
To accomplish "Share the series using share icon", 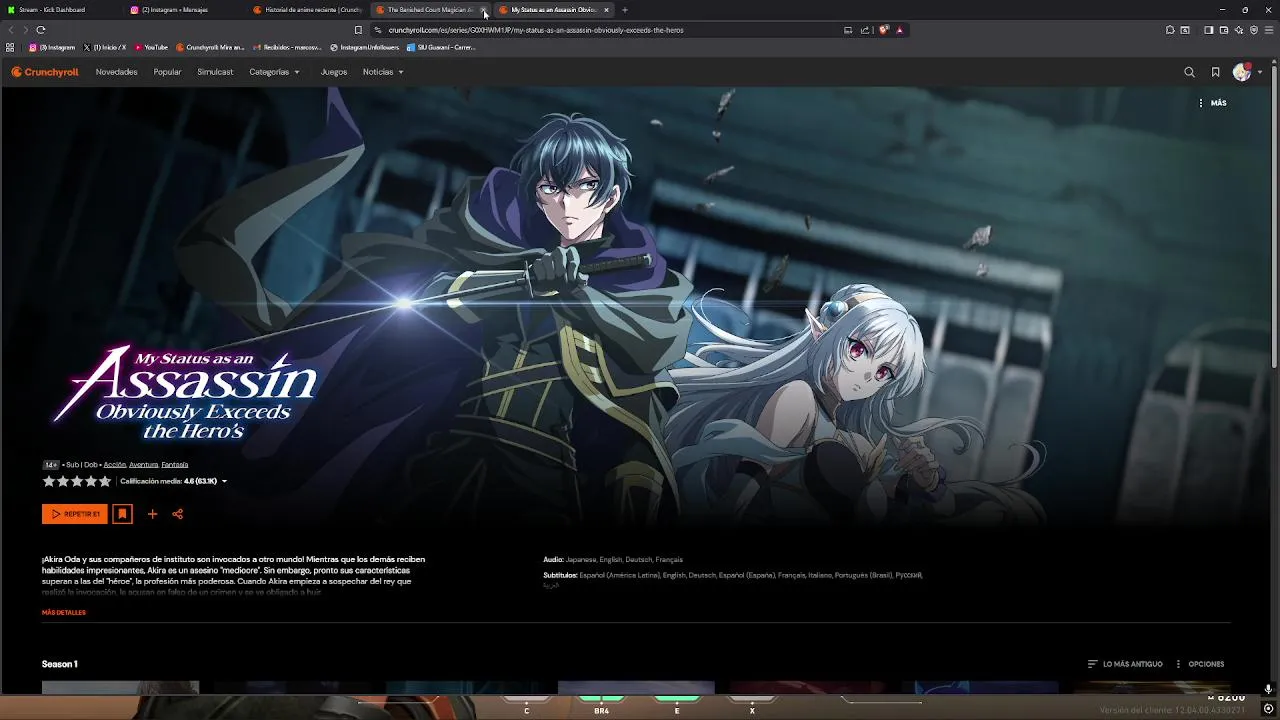I will point(177,514).
